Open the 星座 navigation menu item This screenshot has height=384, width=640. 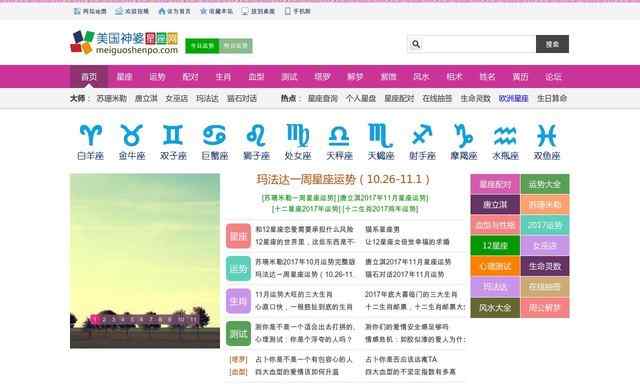click(124, 77)
